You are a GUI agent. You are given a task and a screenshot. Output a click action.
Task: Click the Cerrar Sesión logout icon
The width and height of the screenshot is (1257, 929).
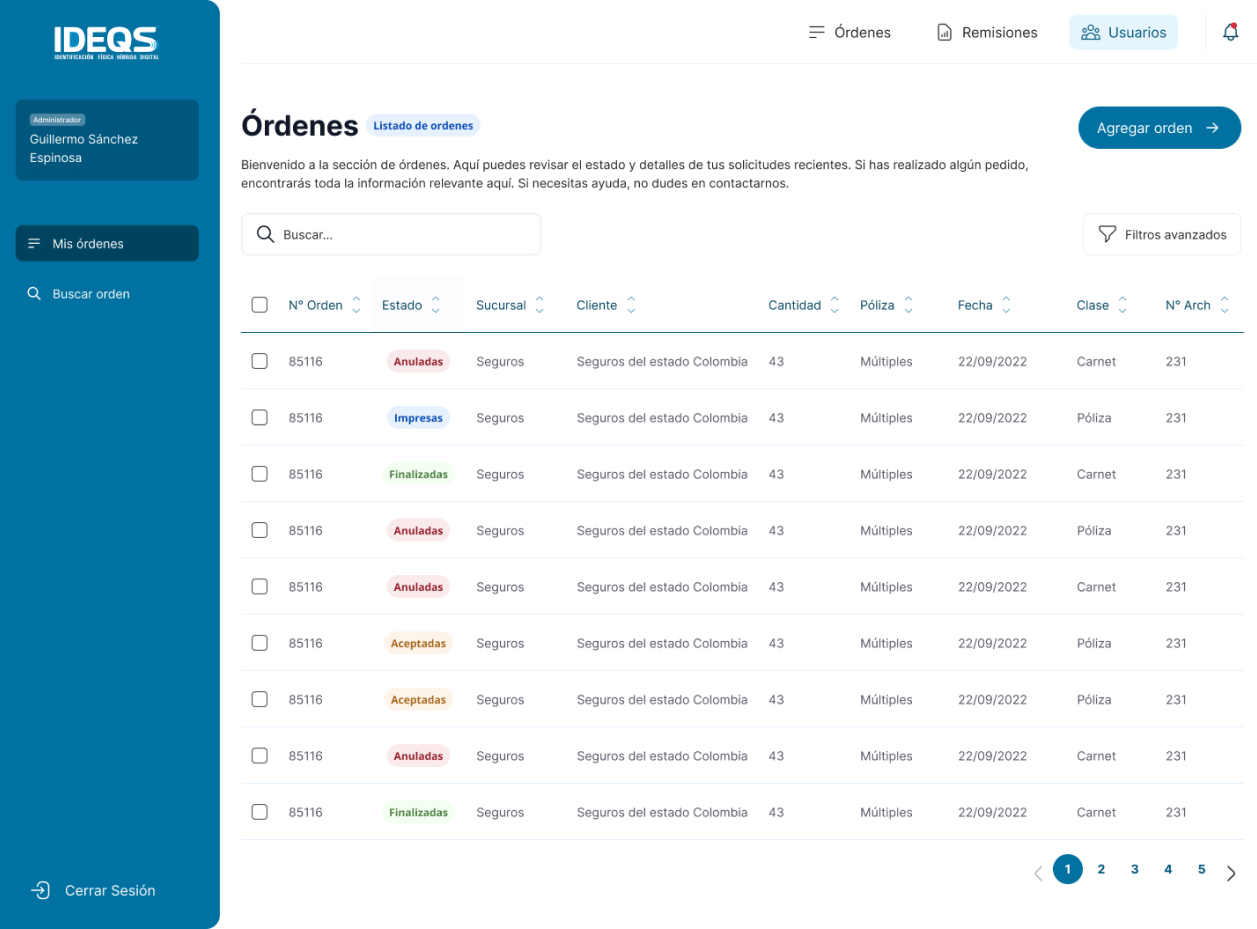tap(40, 890)
